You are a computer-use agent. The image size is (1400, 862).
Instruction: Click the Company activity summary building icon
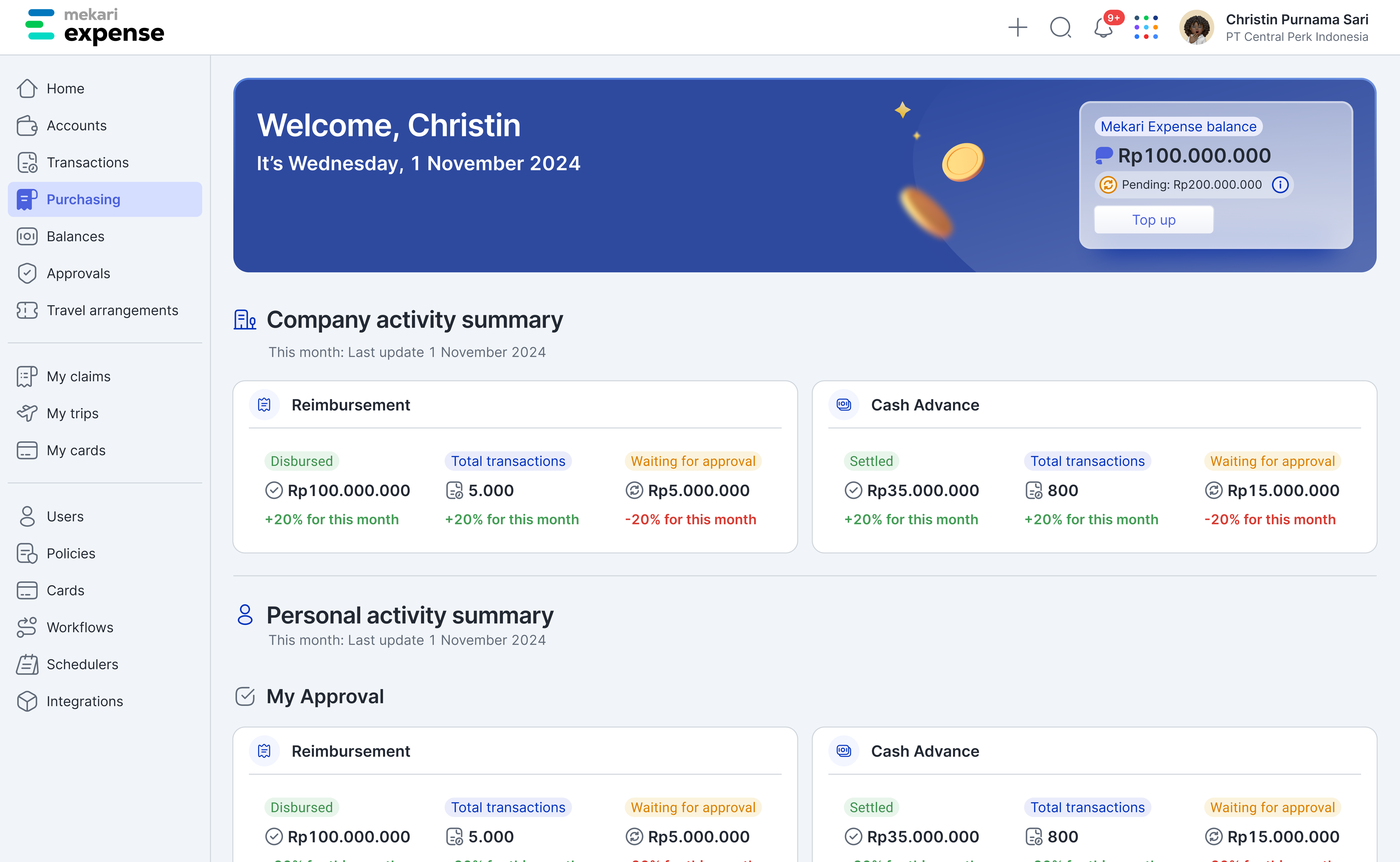click(x=245, y=319)
